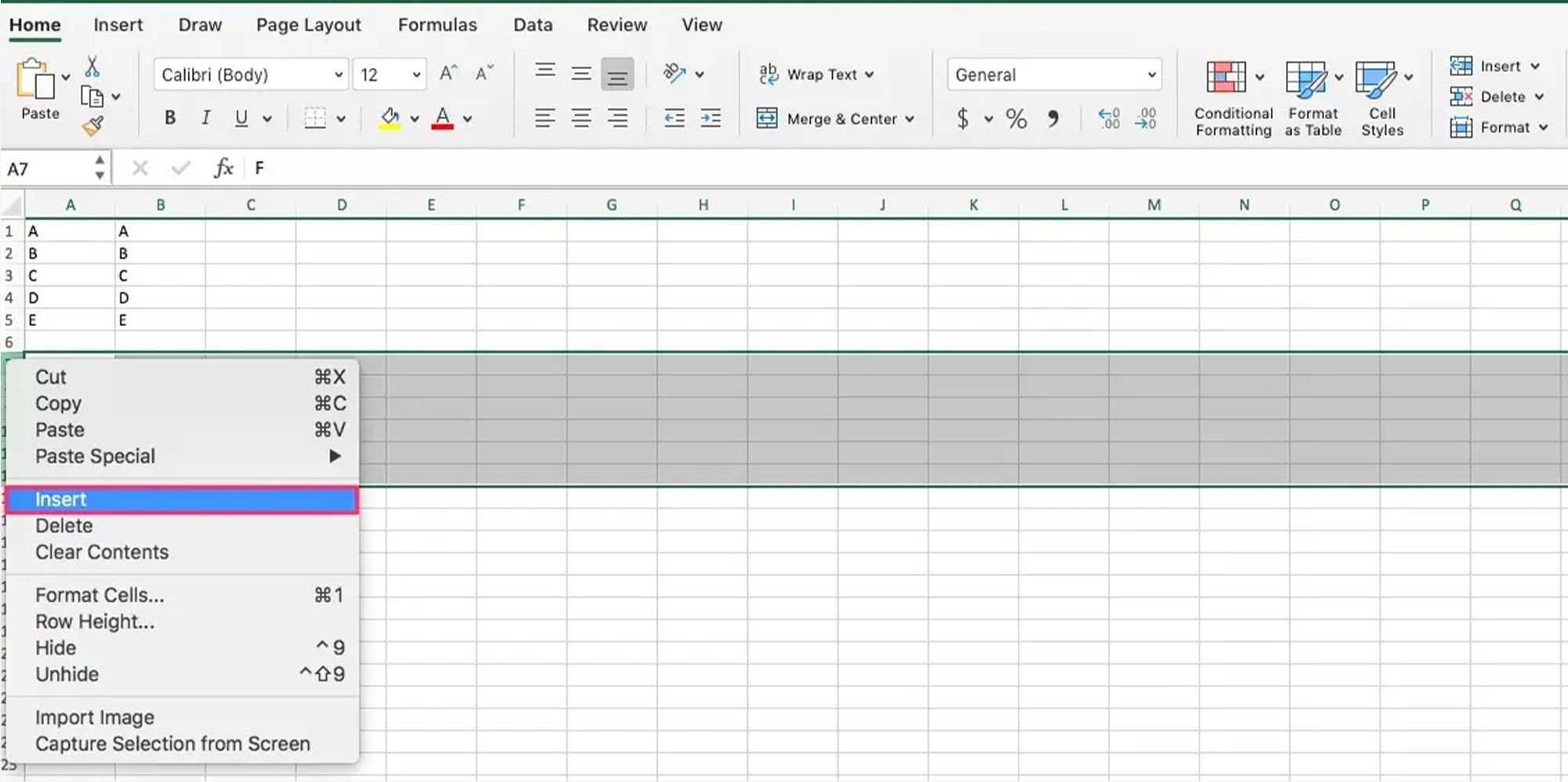Viewport: 1568px width, 782px height.
Task: Click the Cell Styles button
Action: tap(1381, 98)
